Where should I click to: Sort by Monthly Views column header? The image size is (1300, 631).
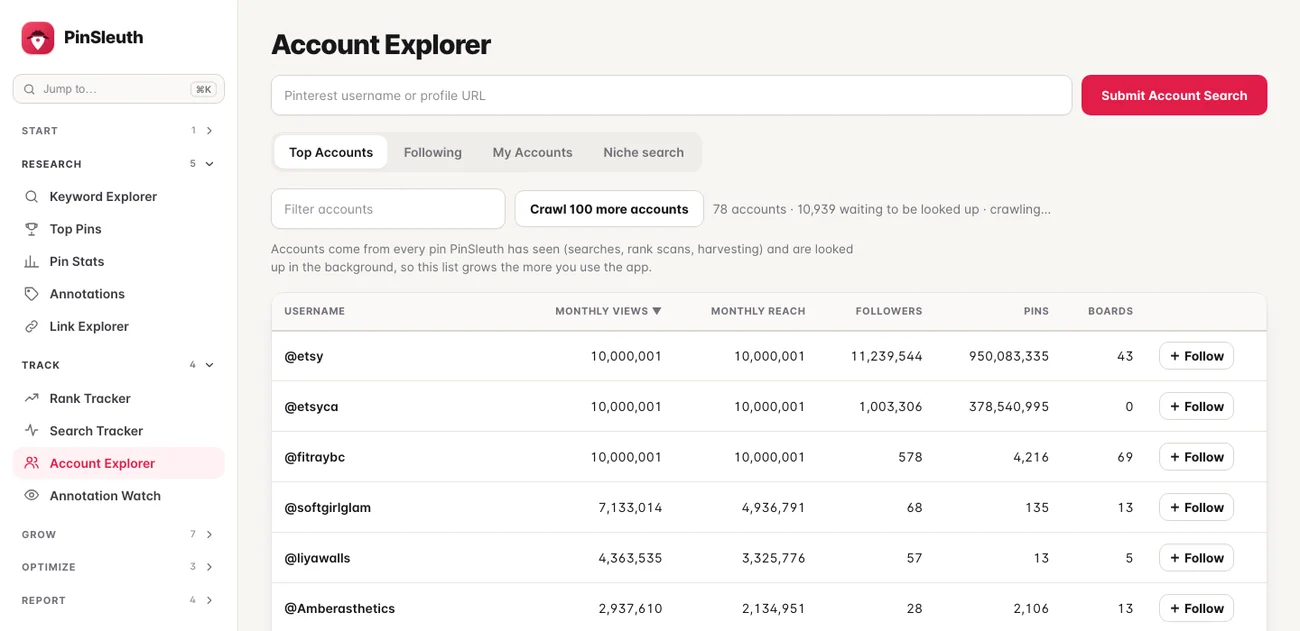(608, 311)
